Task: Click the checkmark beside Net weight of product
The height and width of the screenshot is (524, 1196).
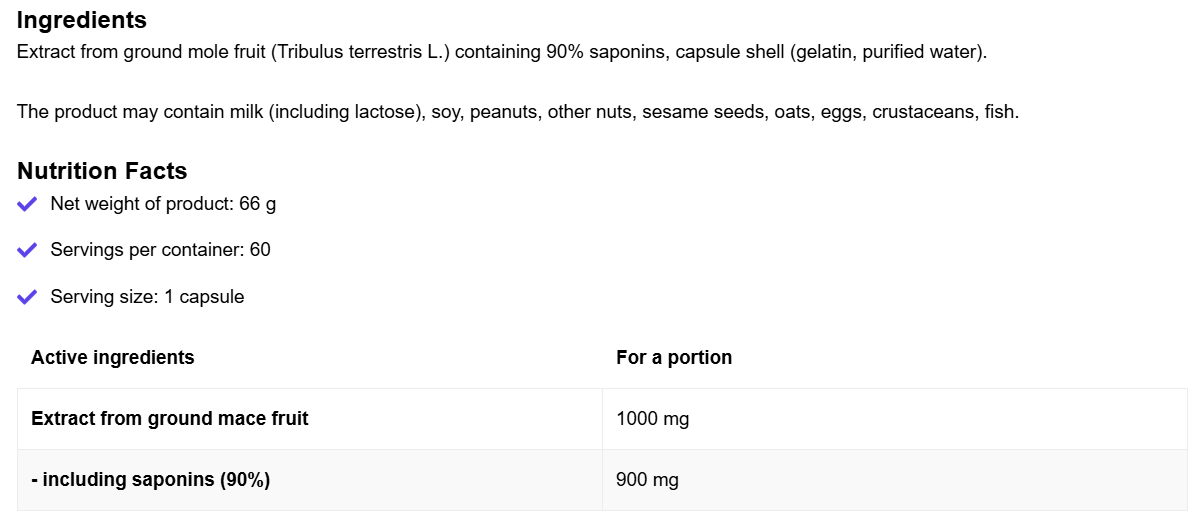Action: click(x=27, y=204)
